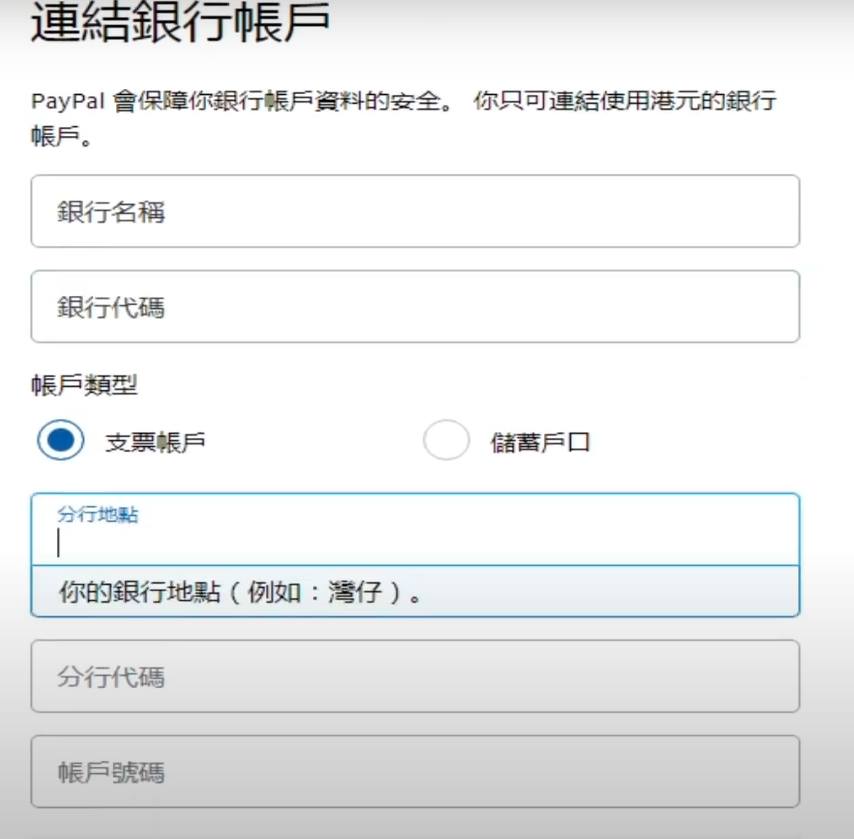854x839 pixels.
Task: Click the 帳戶號碼 input field
Action: click(415, 771)
